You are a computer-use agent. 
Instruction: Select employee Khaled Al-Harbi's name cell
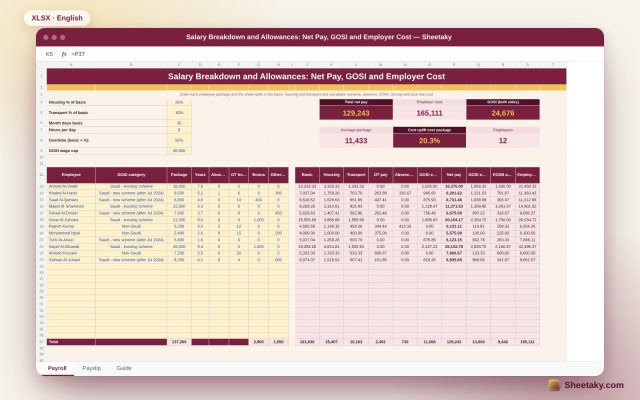[x=71, y=193]
